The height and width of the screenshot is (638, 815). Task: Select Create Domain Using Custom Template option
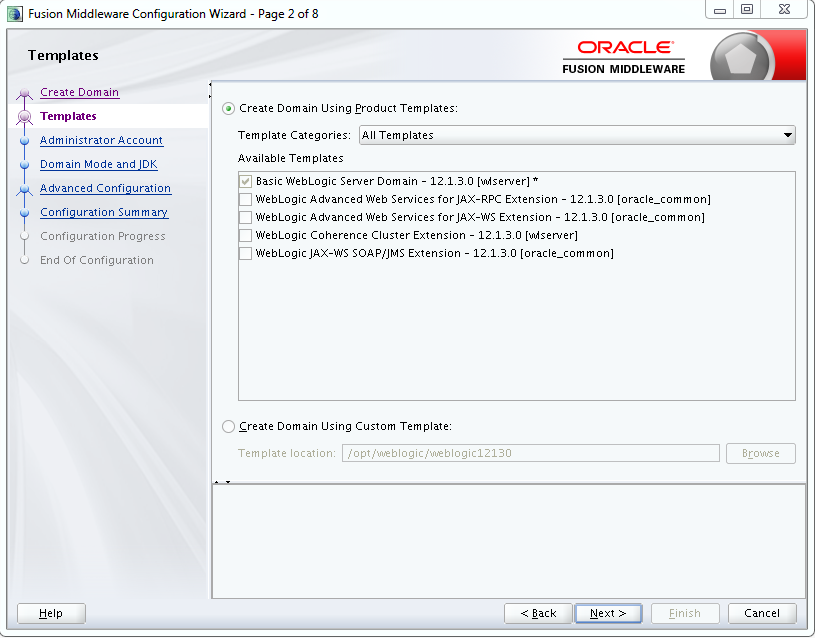pyautogui.click(x=228, y=426)
